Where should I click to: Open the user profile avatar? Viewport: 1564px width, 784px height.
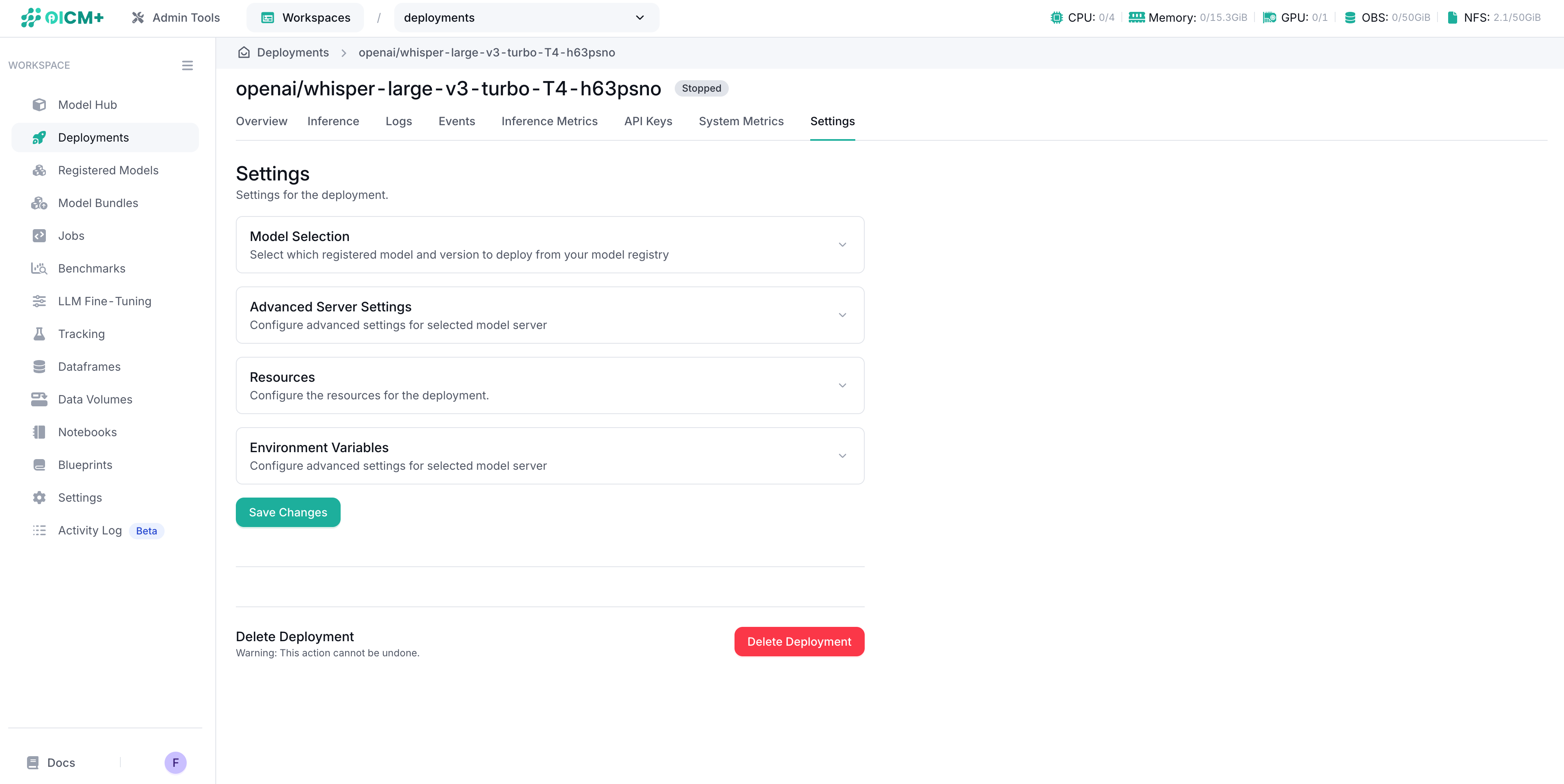[x=176, y=762]
